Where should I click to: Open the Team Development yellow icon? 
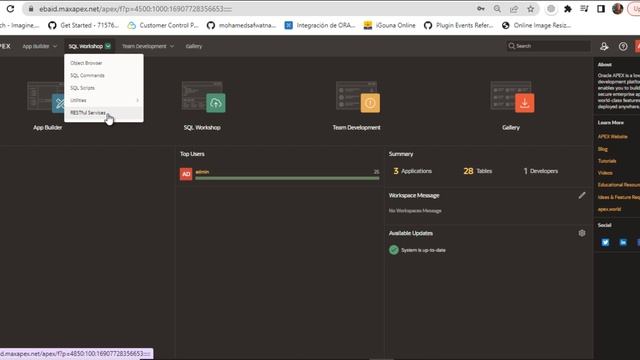(370, 103)
